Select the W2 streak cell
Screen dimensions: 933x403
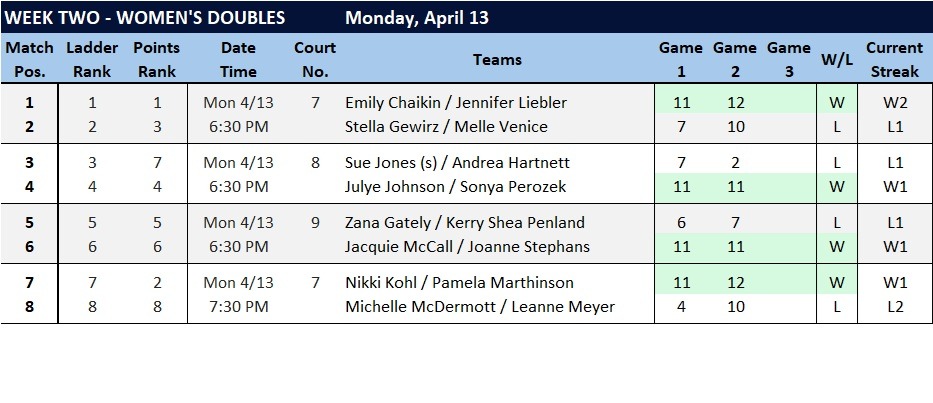click(894, 102)
